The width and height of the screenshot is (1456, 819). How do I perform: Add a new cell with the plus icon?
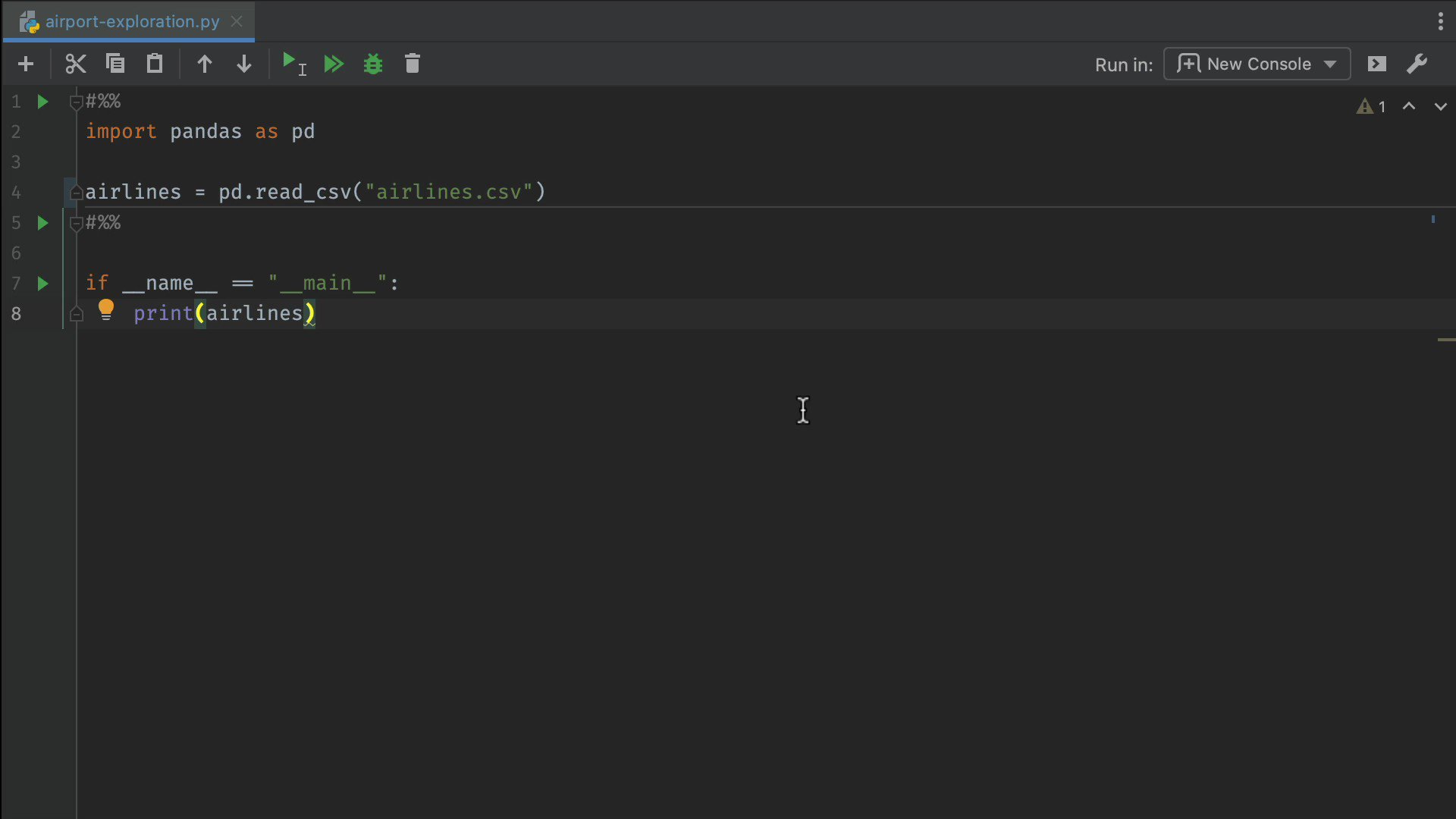(x=25, y=64)
